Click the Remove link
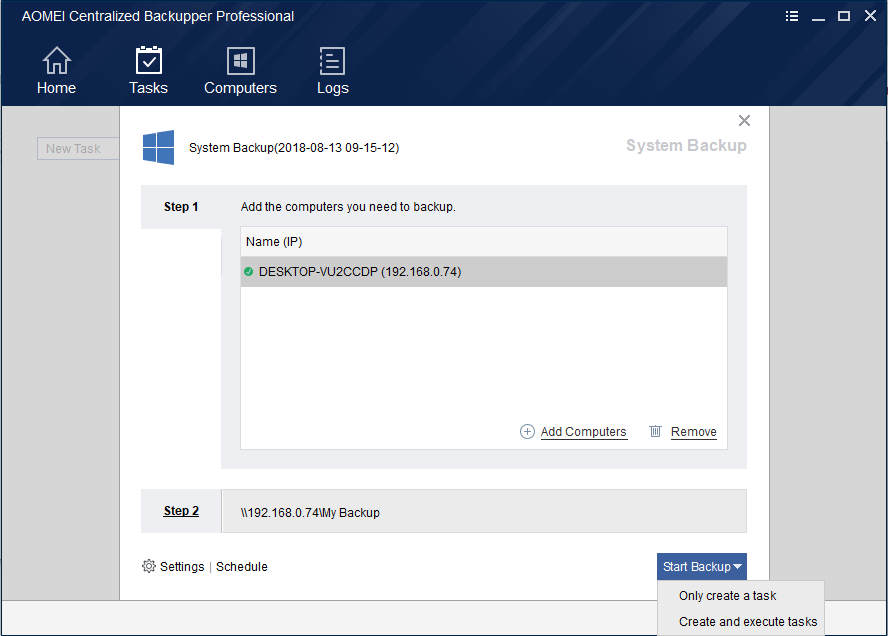Screen dimensions: 888x636 click(694, 432)
